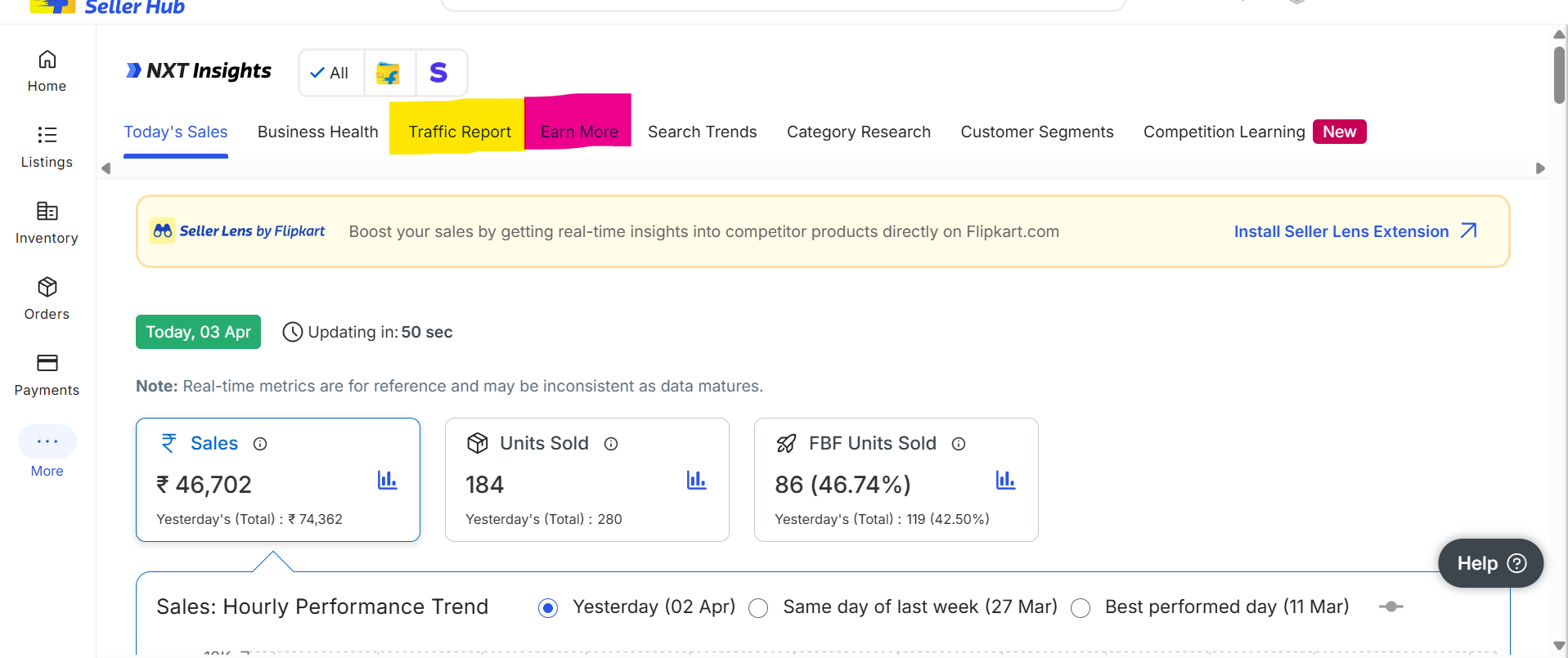
Task: Toggle the All marketplaces check filter
Action: [330, 73]
